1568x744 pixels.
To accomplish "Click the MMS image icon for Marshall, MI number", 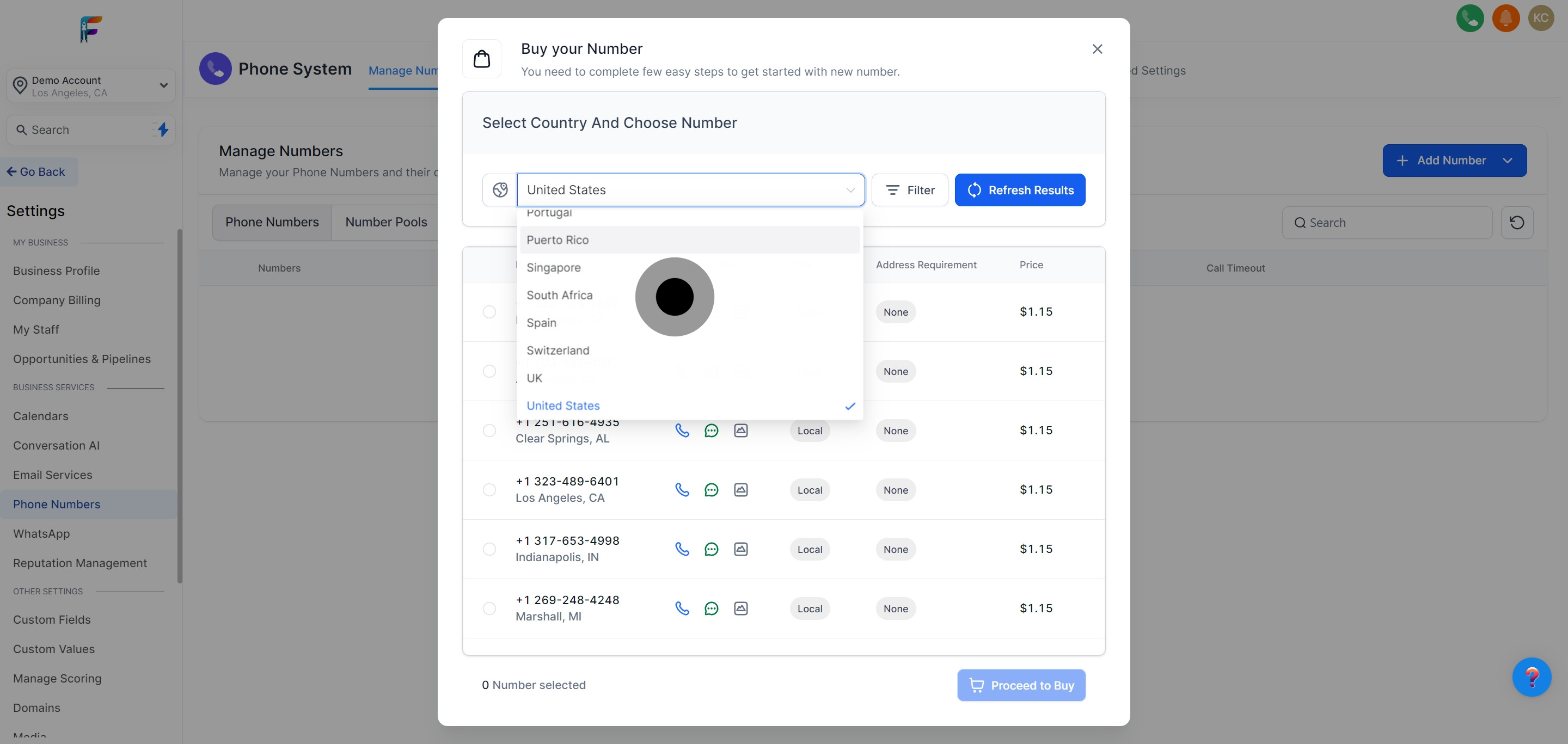I will [x=740, y=608].
